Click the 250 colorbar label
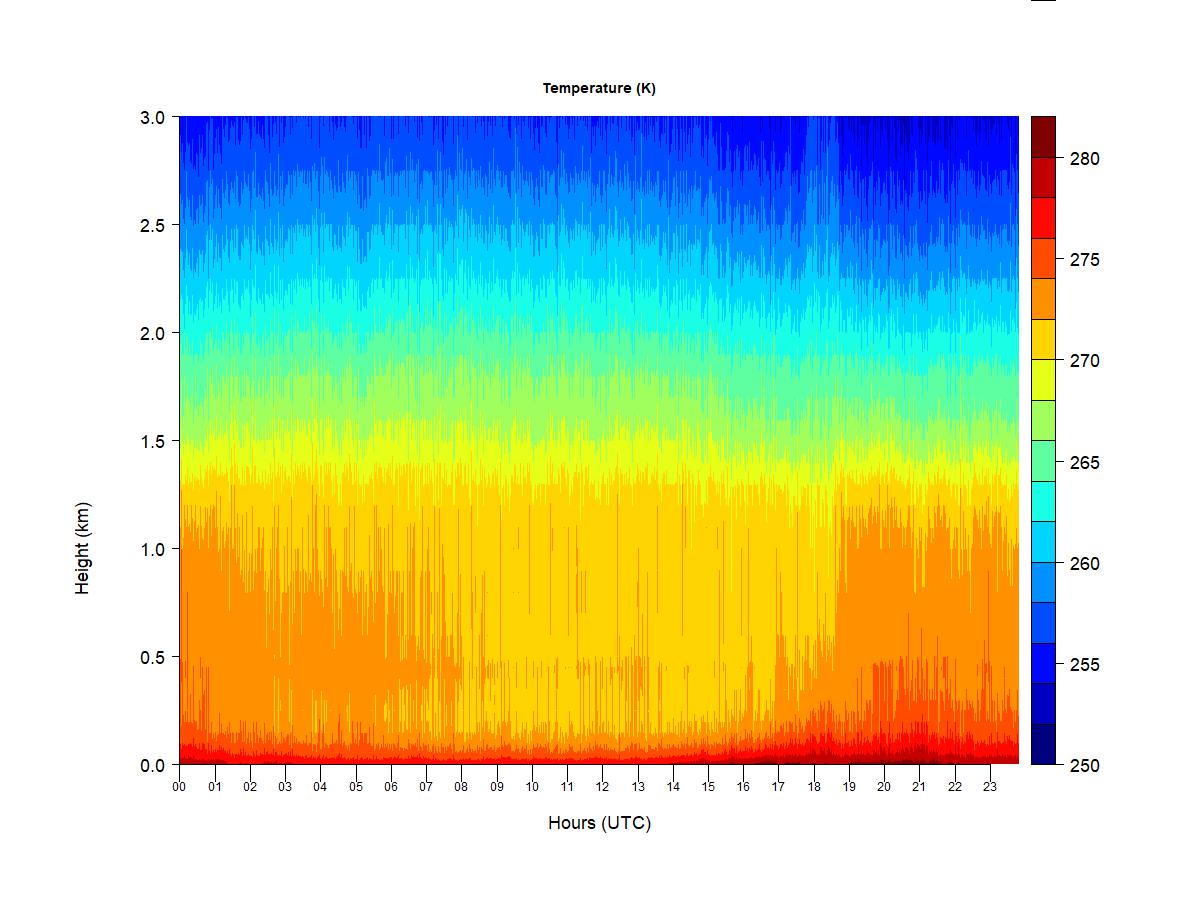This screenshot has width=1200, height=900. (1085, 766)
